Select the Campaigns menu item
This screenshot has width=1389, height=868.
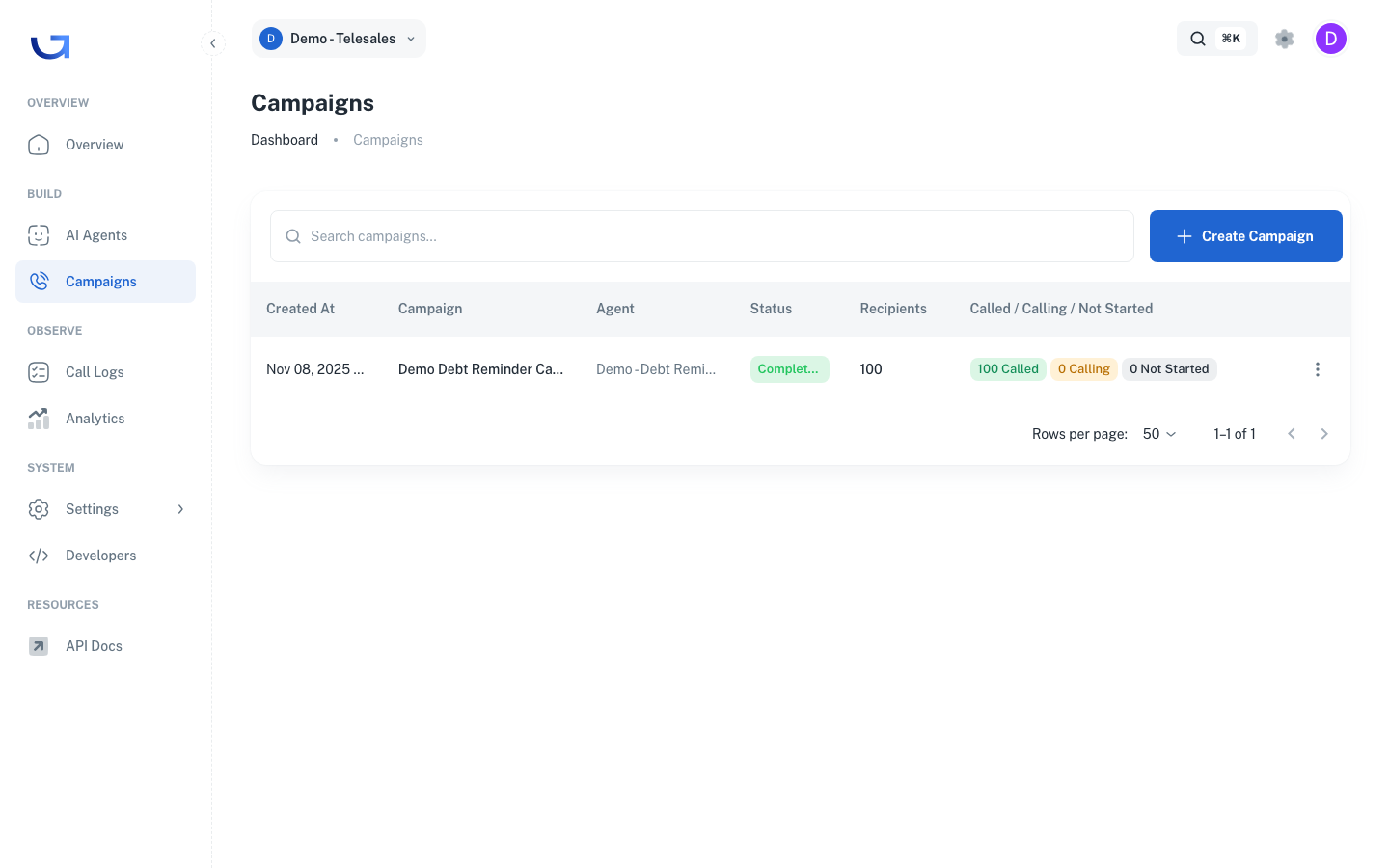tap(106, 282)
